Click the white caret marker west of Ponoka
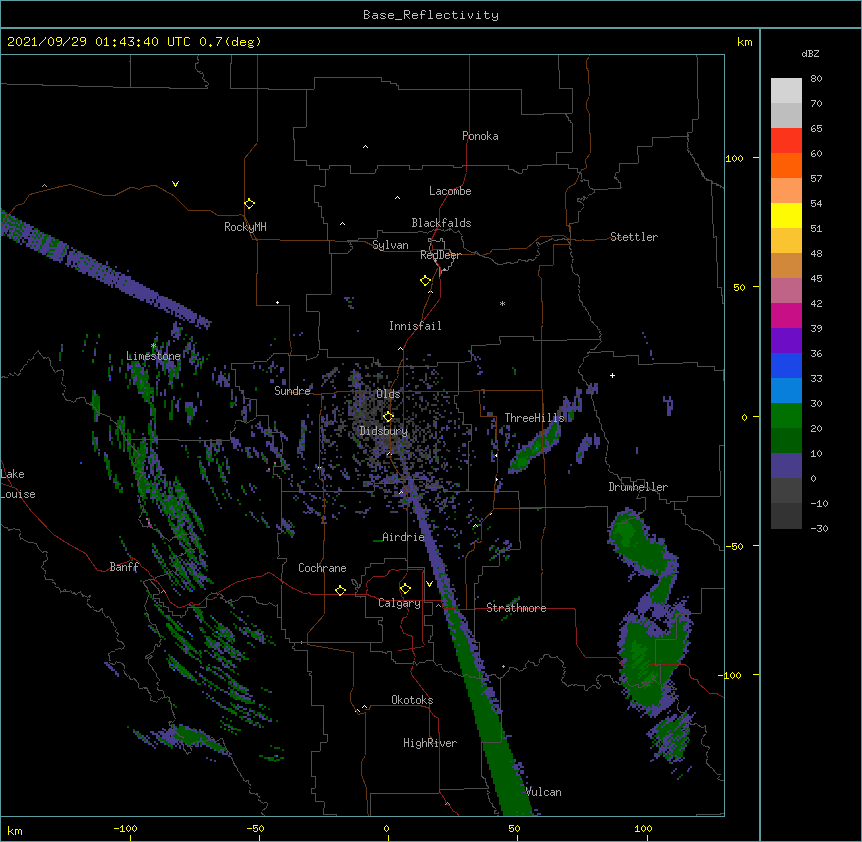Screen dimensions: 862x842 [365, 147]
